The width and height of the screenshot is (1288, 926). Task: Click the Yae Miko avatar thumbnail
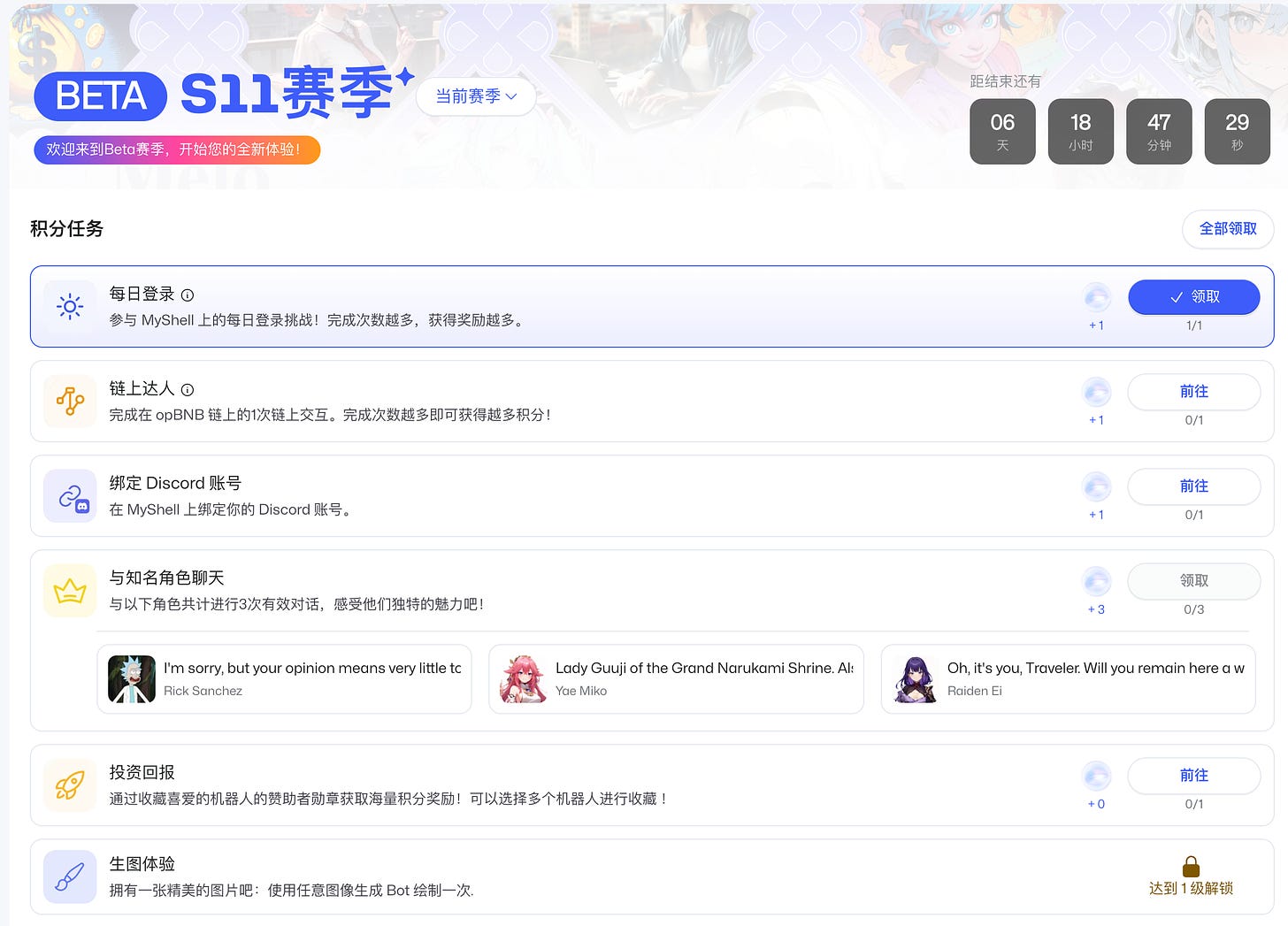[524, 679]
